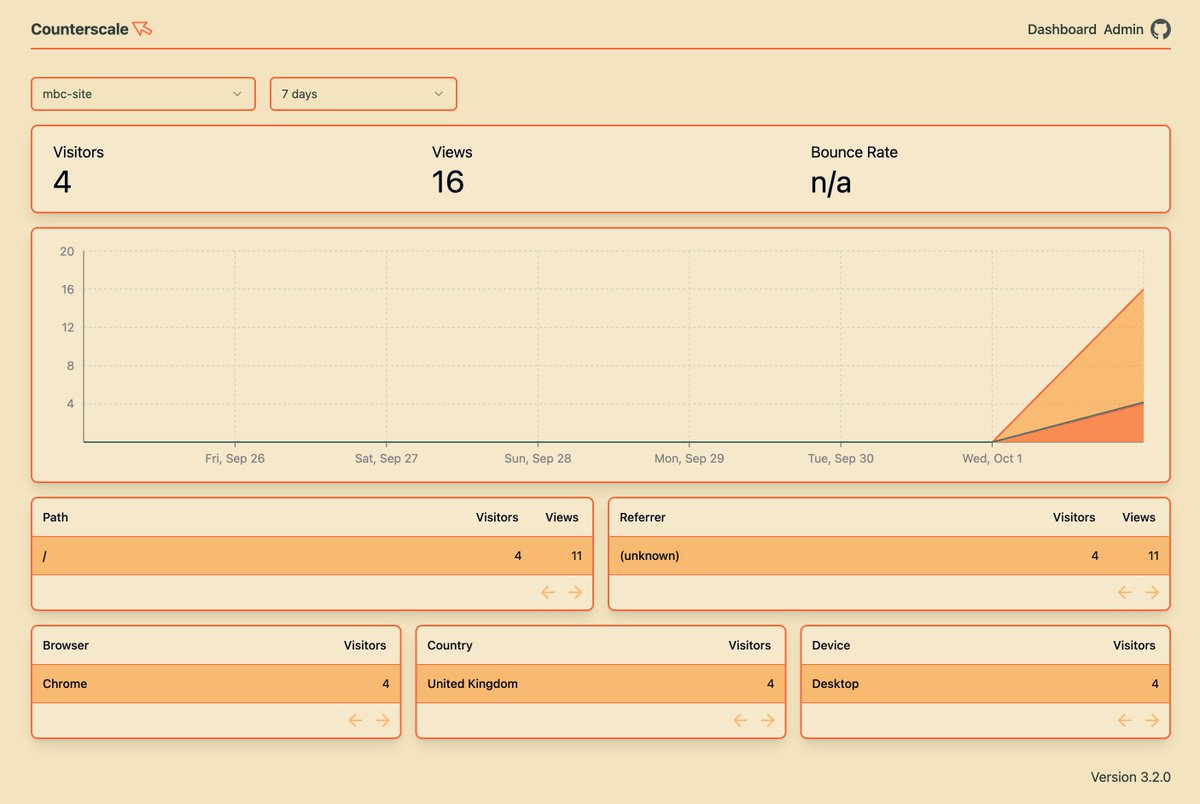Click the Views header in Path table
The image size is (1200, 804).
562,517
